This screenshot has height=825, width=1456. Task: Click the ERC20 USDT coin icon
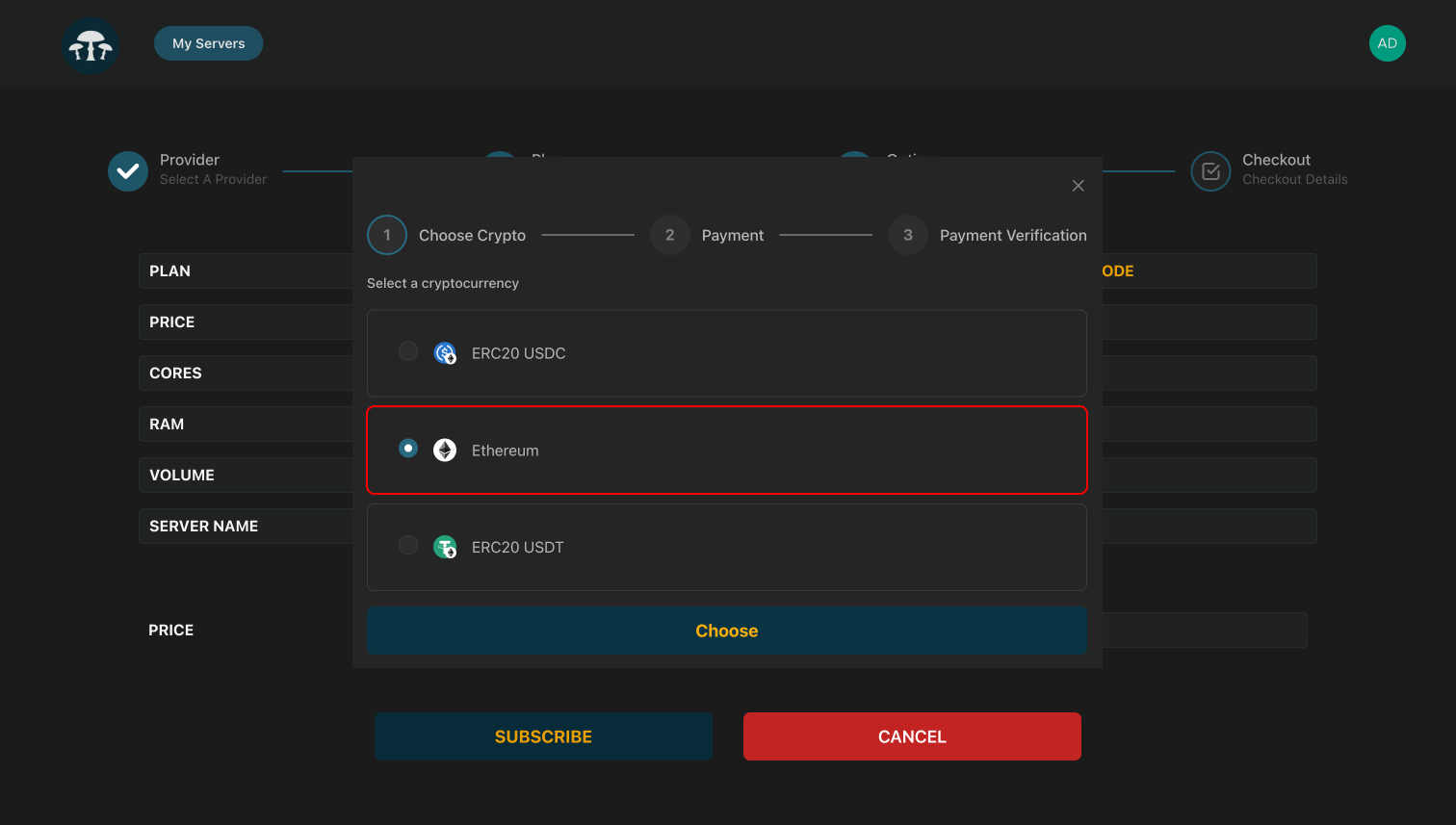pyautogui.click(x=445, y=547)
